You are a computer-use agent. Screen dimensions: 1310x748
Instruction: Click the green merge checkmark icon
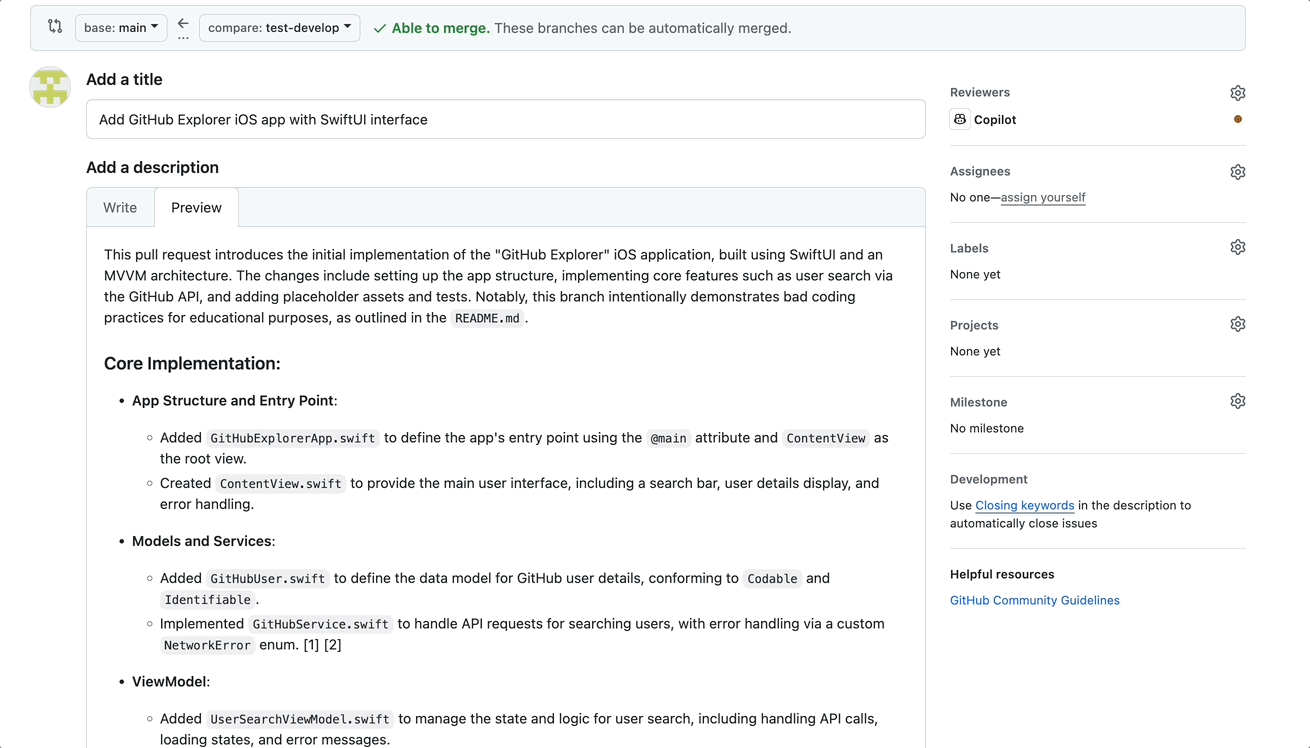(380, 29)
